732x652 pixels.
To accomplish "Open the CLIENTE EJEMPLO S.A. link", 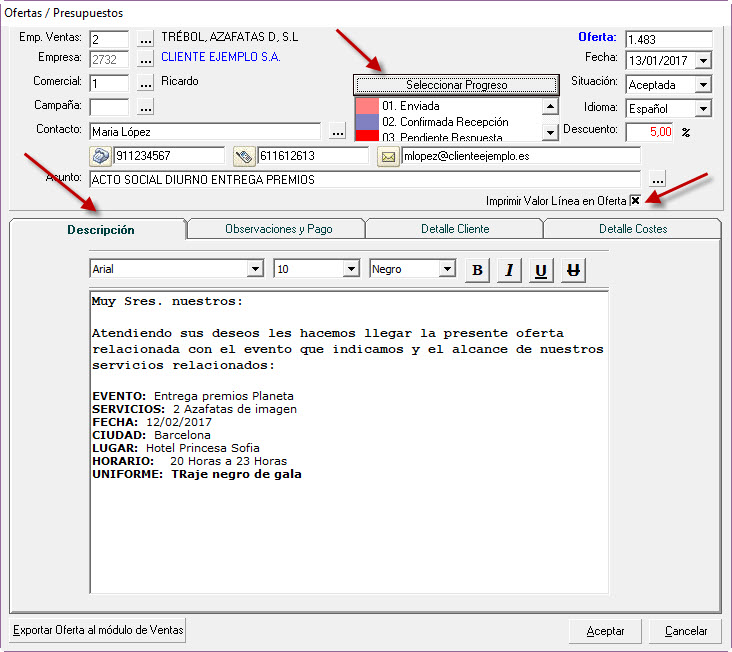I will tap(221, 57).
